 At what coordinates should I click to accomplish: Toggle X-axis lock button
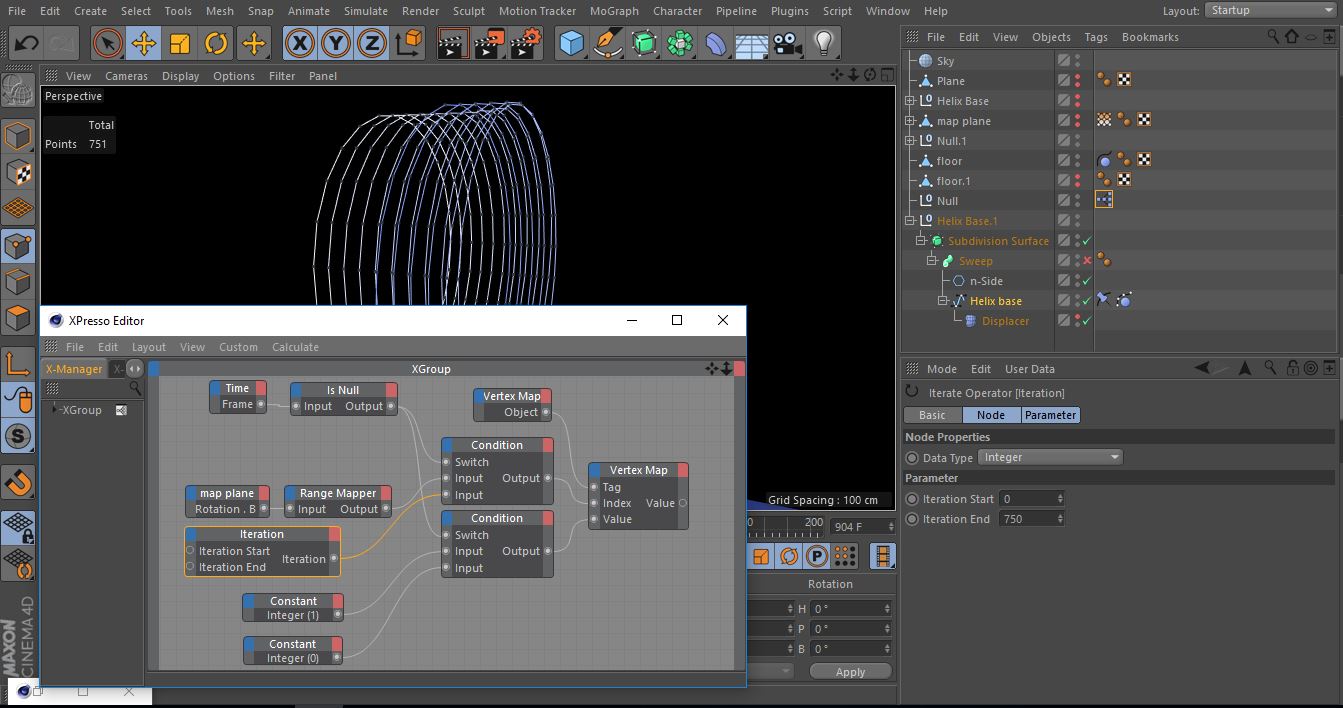tap(299, 43)
